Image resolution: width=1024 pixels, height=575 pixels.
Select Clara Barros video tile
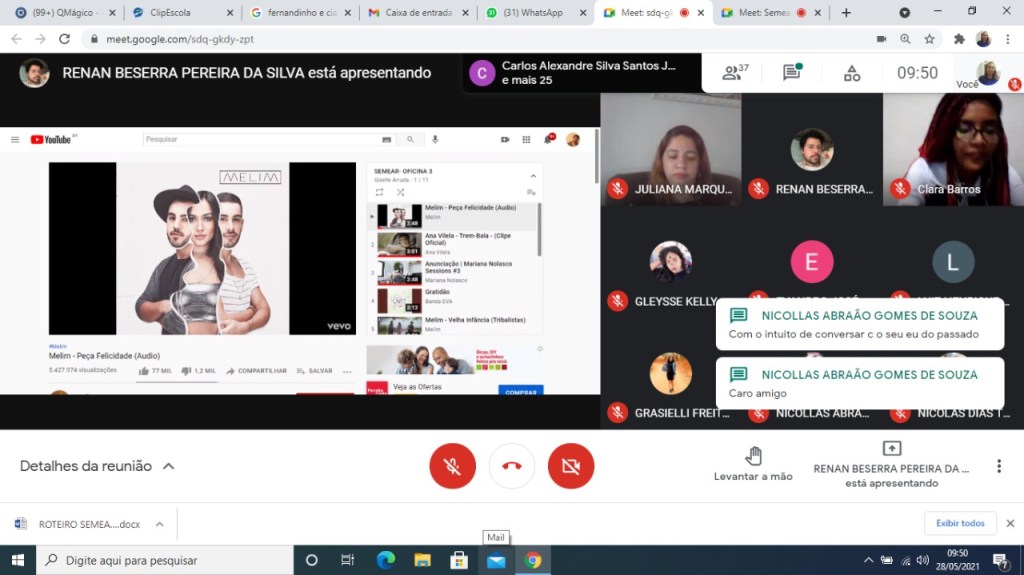click(x=952, y=149)
